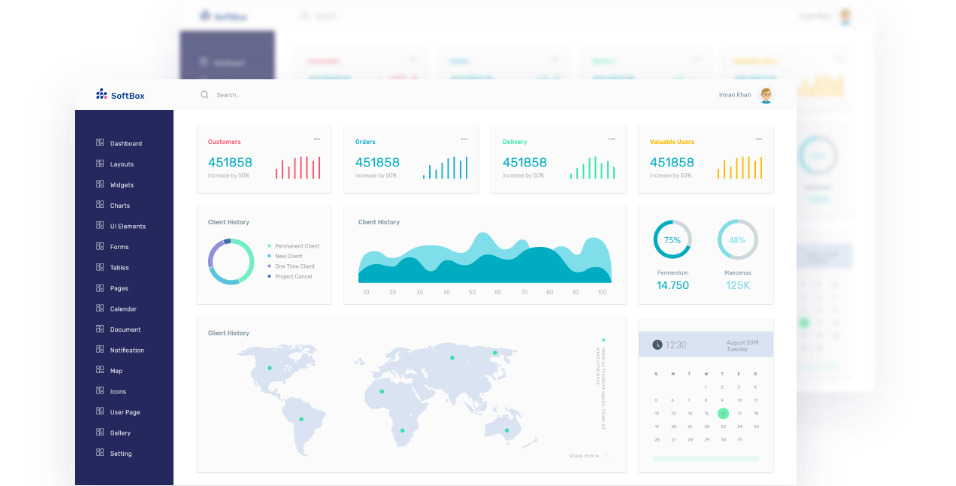Image resolution: width=956 pixels, height=486 pixels.
Task: Select the Permanent Client legend entry
Action: (293, 246)
